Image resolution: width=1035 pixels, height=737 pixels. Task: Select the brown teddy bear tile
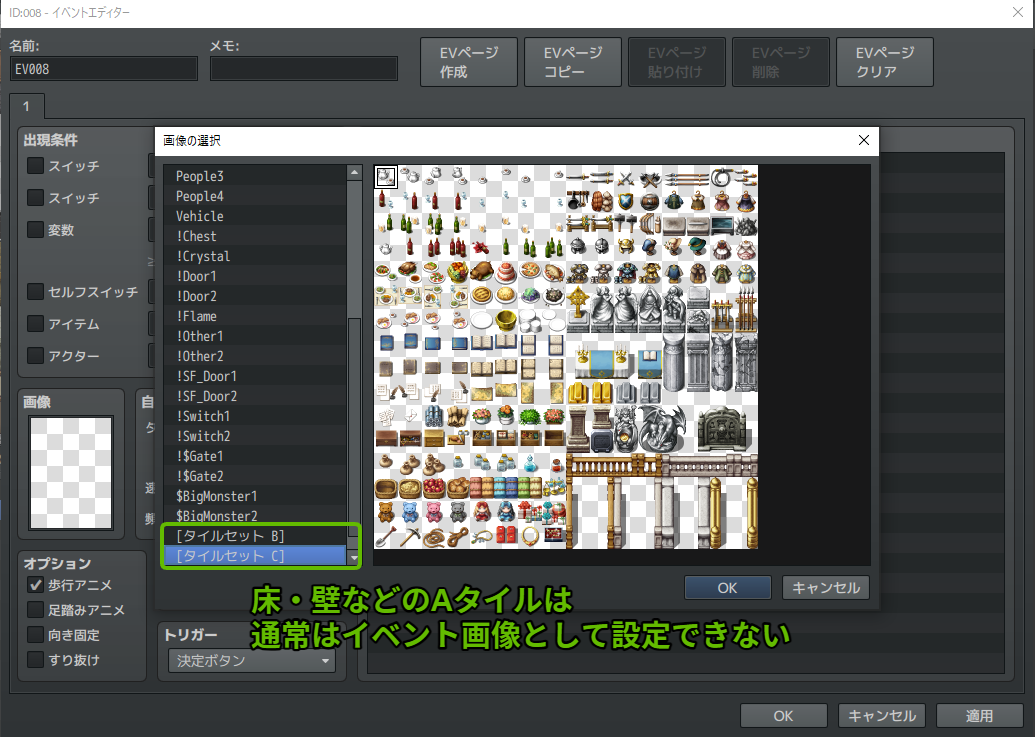(385, 512)
